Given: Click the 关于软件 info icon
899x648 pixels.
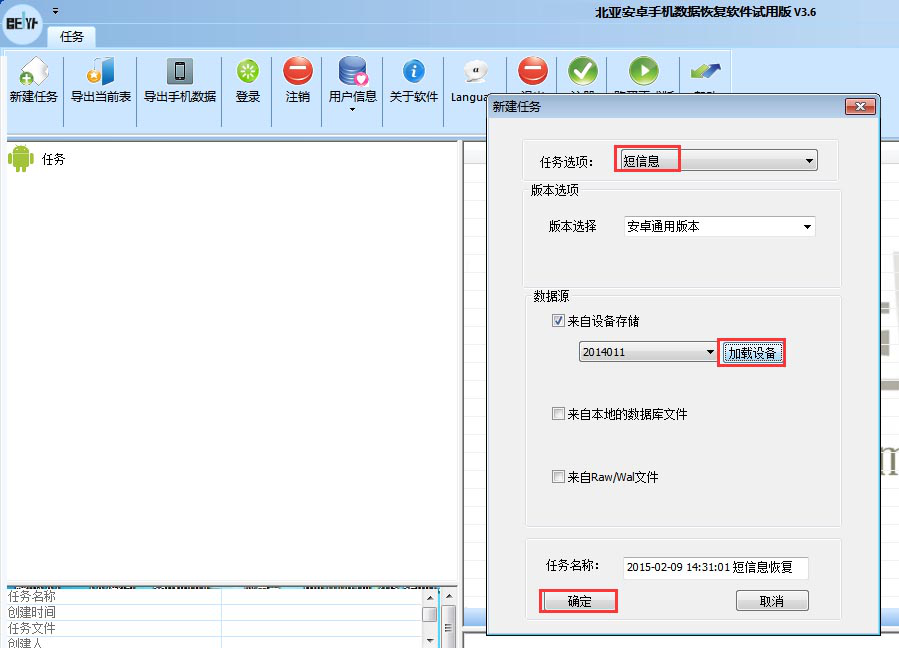Looking at the screenshot, I should pyautogui.click(x=413, y=71).
